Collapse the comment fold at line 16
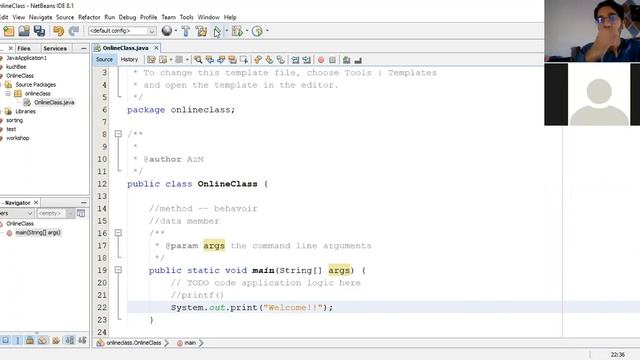This screenshot has height=360, width=640. (118, 233)
